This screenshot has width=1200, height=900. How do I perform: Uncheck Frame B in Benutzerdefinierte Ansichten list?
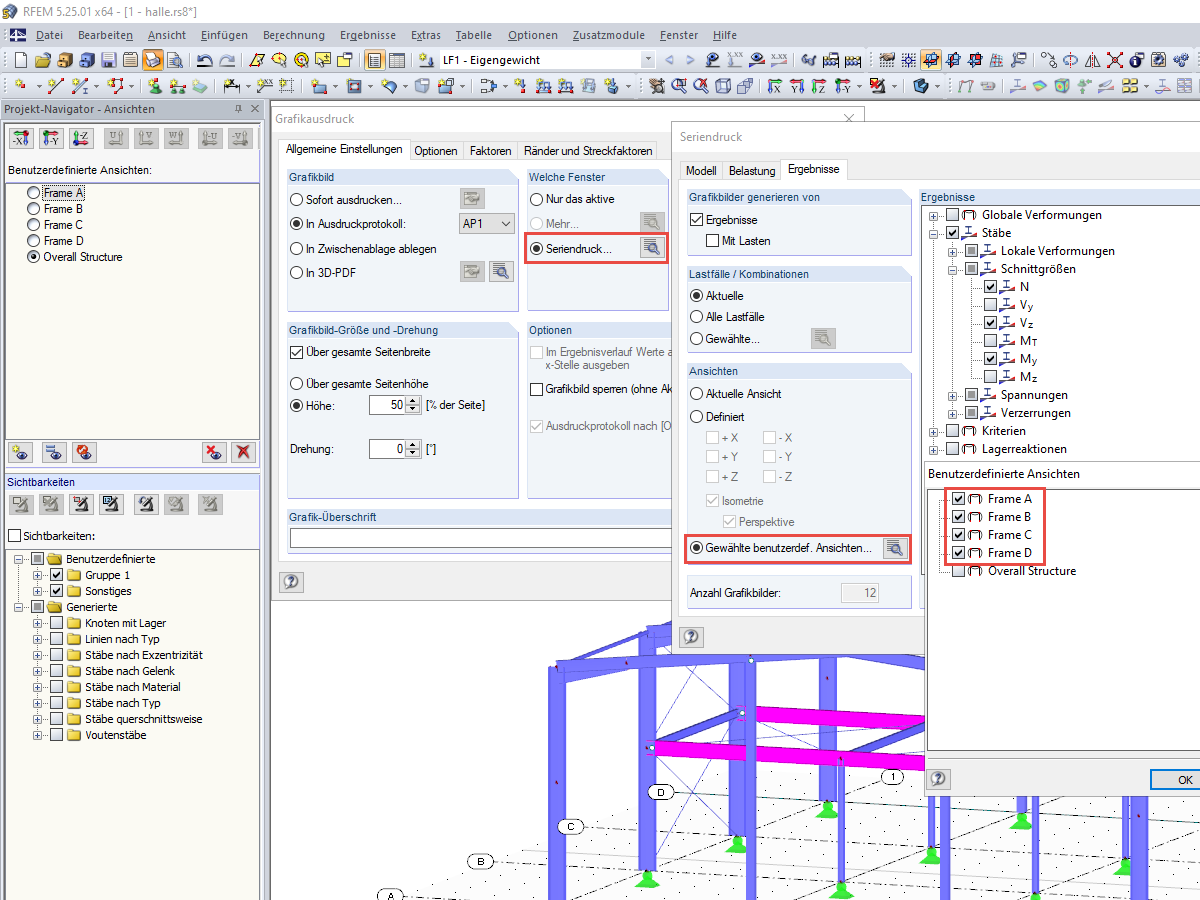tap(959, 517)
